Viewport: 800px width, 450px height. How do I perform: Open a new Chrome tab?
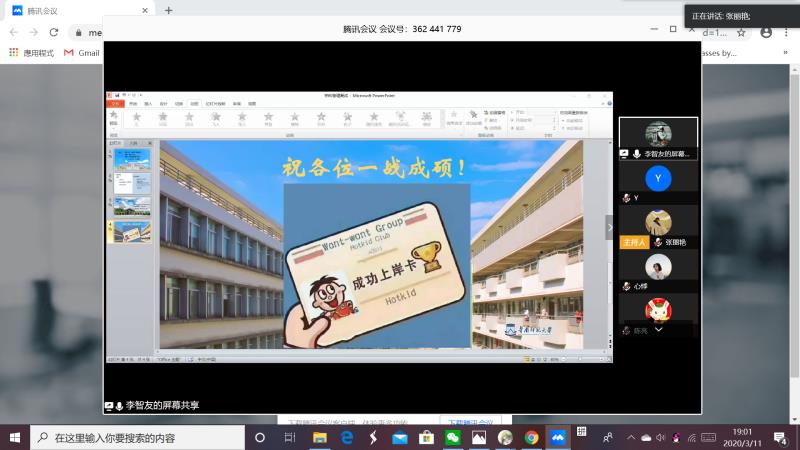tap(168, 10)
